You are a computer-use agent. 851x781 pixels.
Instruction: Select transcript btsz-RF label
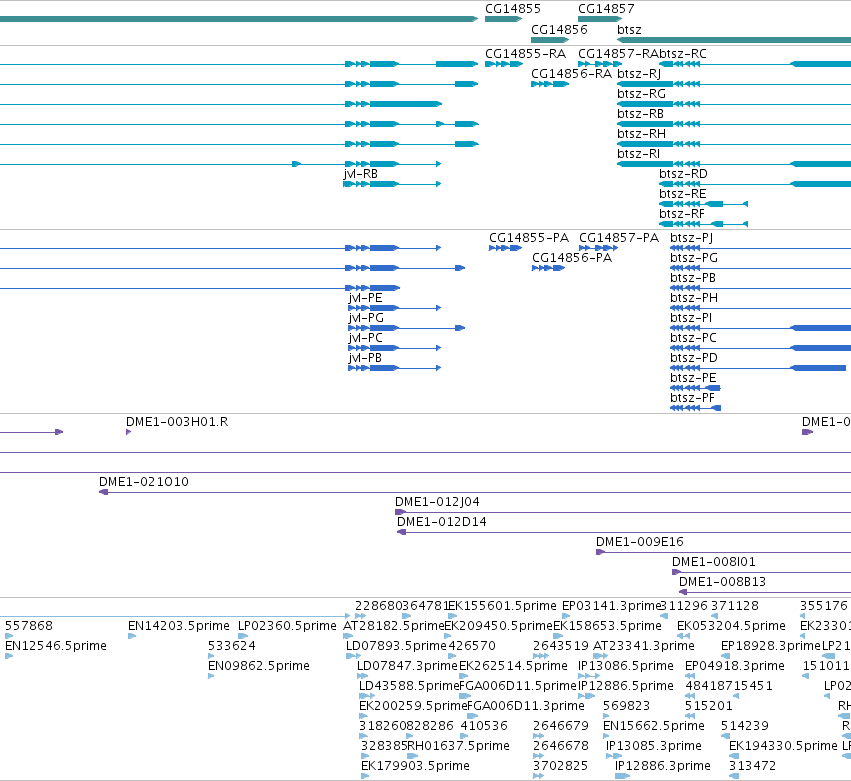682,214
